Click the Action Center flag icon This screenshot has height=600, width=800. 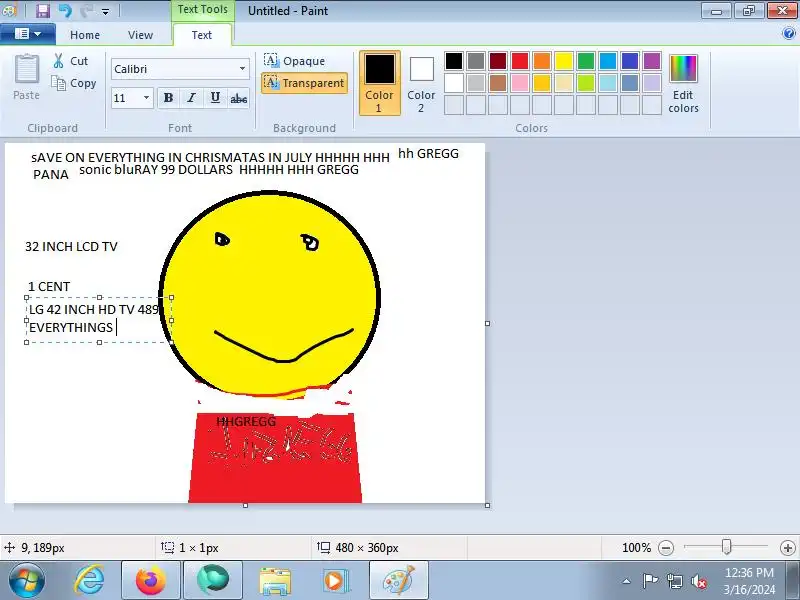[650, 581]
